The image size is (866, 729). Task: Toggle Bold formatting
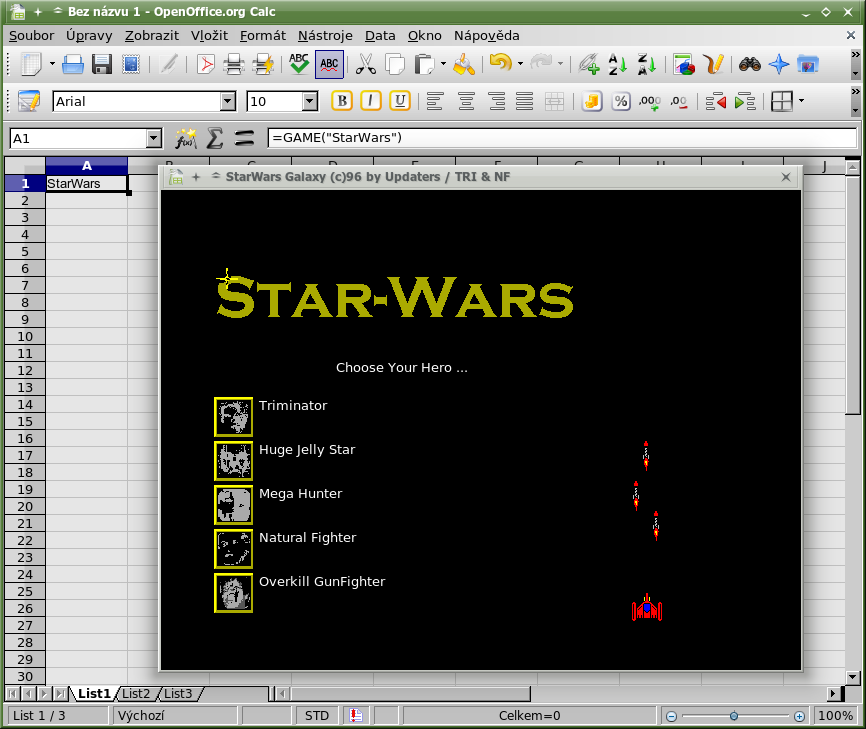point(342,101)
